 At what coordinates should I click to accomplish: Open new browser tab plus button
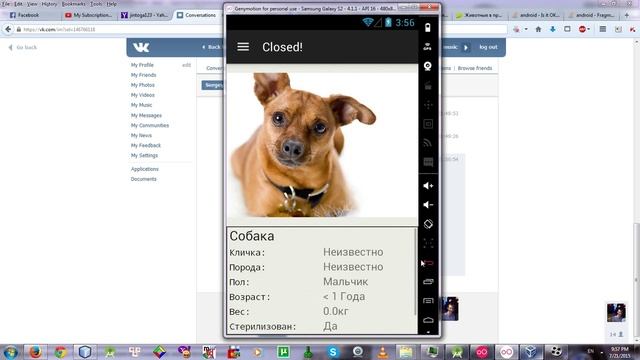point(627,15)
